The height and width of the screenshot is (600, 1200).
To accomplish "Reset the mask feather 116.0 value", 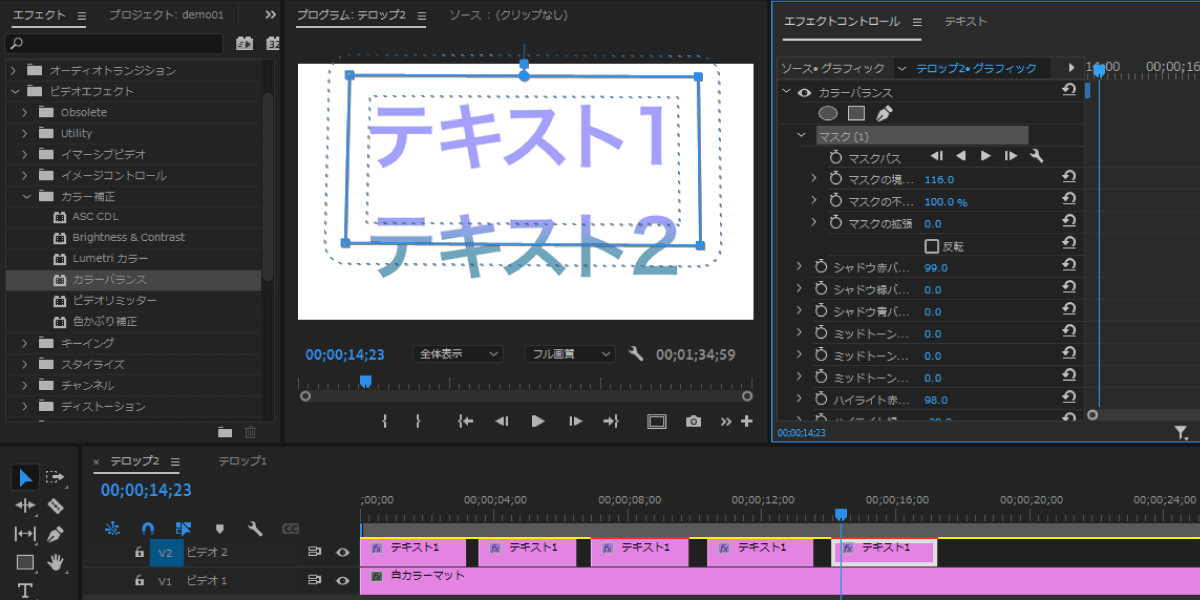I will click(1069, 178).
